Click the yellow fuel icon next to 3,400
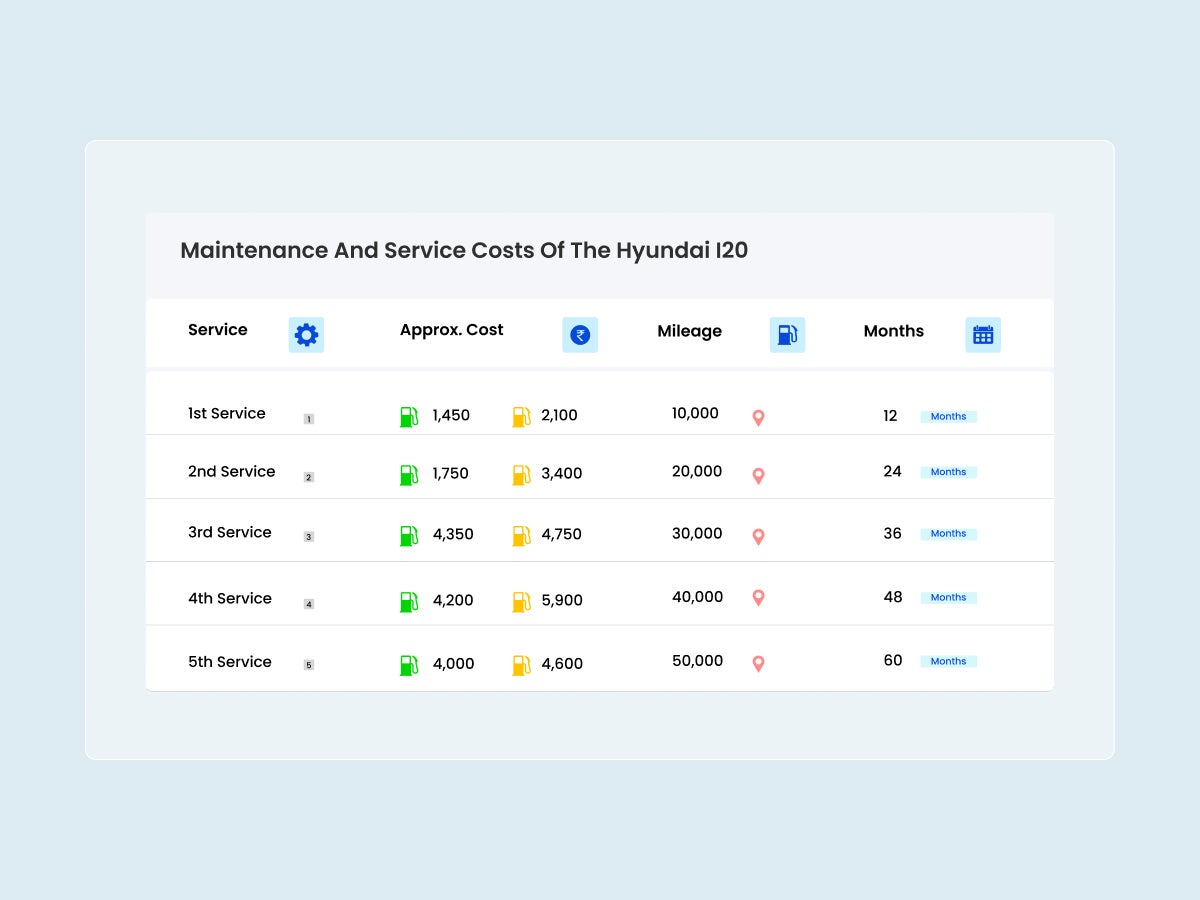Screen dimensions: 1200x900 tap(521, 475)
